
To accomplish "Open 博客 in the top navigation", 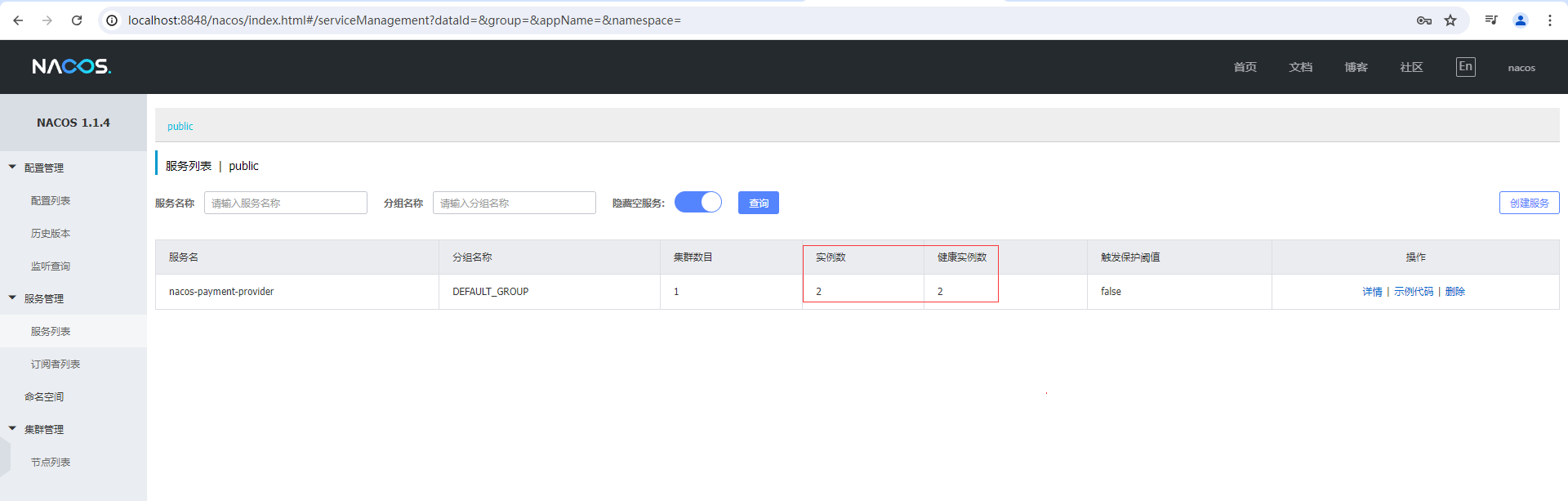I will (x=1356, y=67).
